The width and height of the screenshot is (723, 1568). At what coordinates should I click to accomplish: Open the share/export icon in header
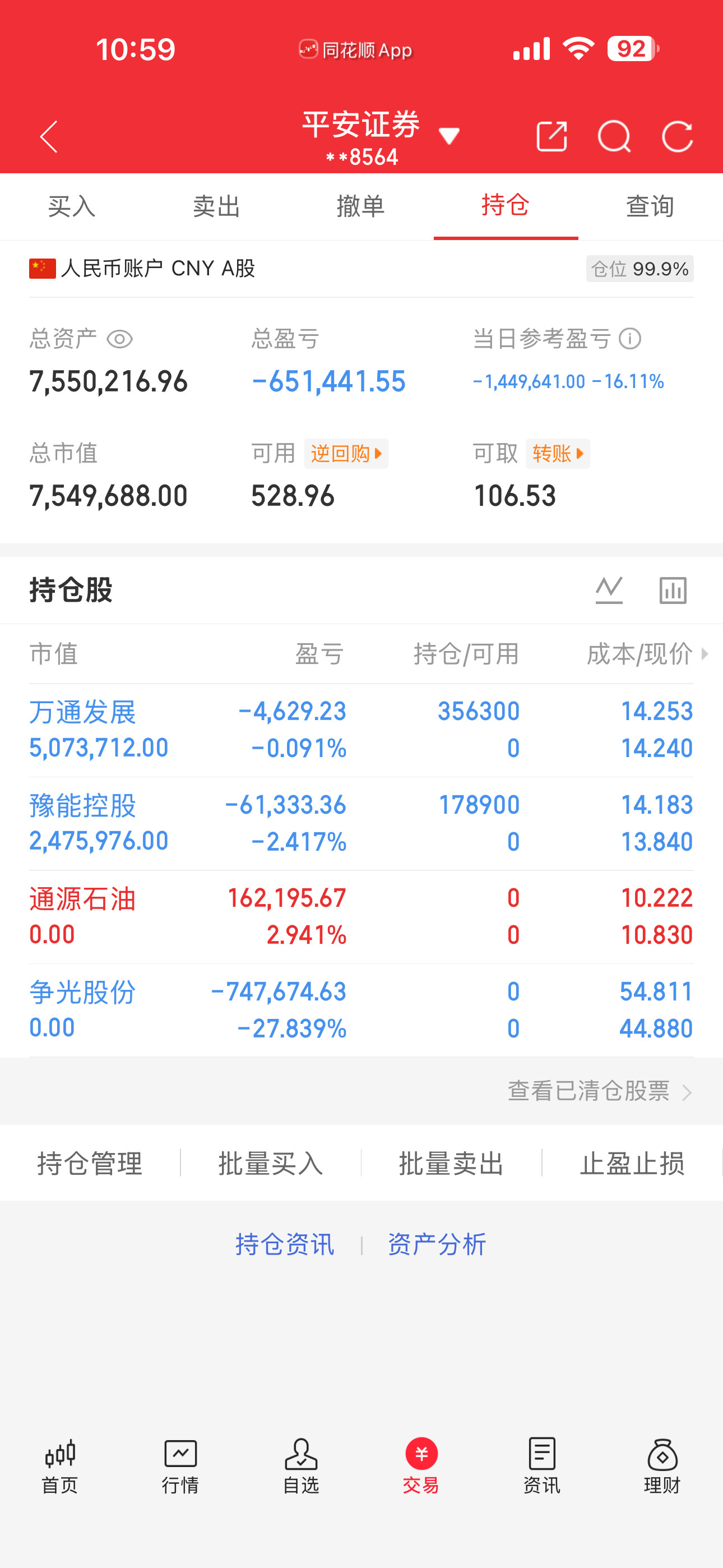[x=551, y=136]
